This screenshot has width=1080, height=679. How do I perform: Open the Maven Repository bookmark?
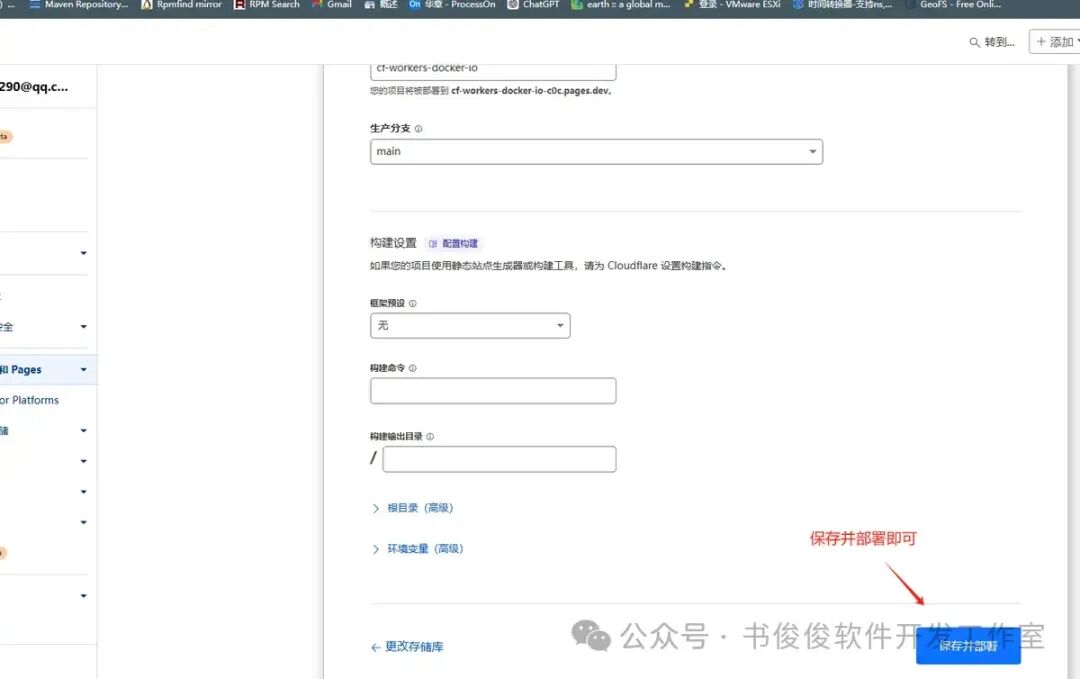pos(79,4)
